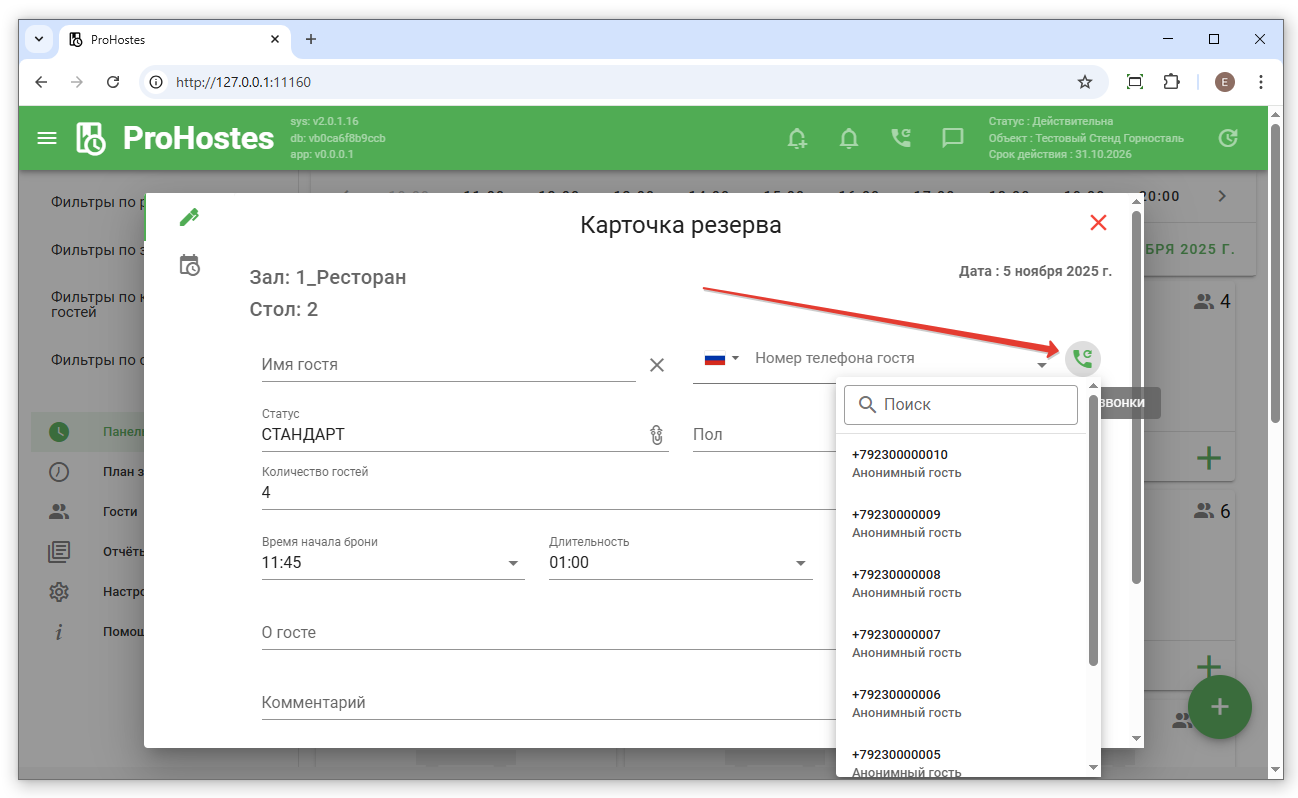This screenshot has height=798, width=1298.
Task: Click the recent calls phone icon in card
Action: [1082, 358]
